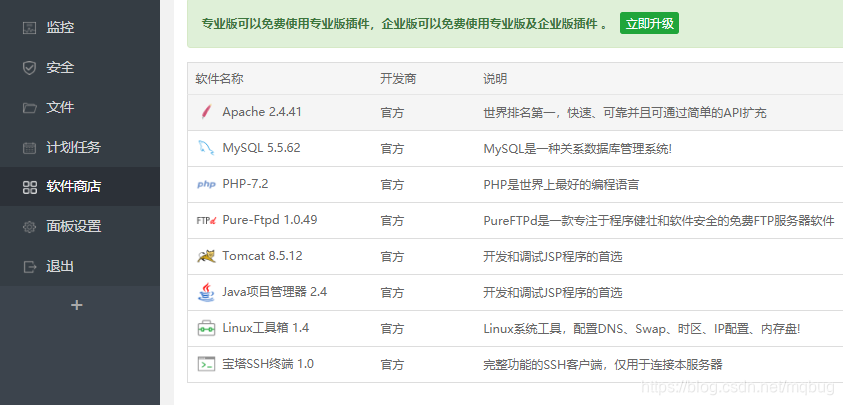The width and height of the screenshot is (843, 405).
Task: Click 官方 in the PHP-7.2 row
Action: [x=392, y=184]
